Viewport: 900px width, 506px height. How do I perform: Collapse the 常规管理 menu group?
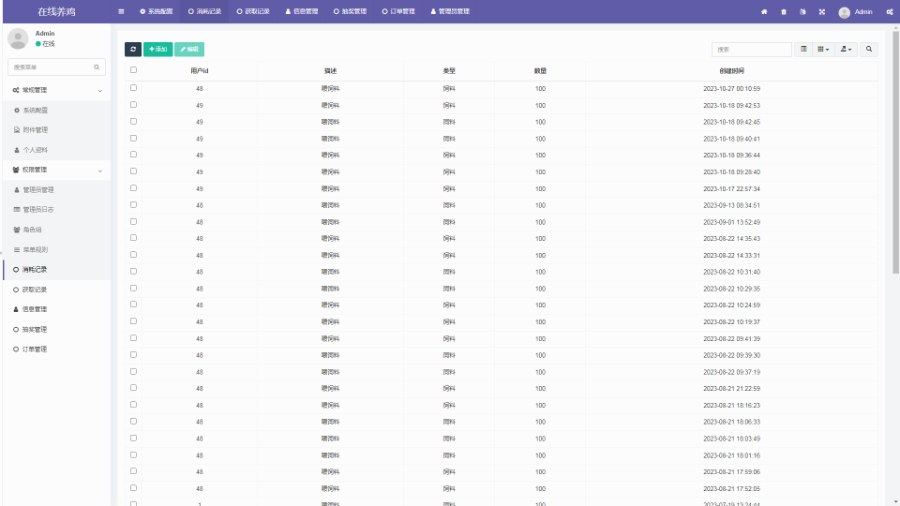[57, 90]
